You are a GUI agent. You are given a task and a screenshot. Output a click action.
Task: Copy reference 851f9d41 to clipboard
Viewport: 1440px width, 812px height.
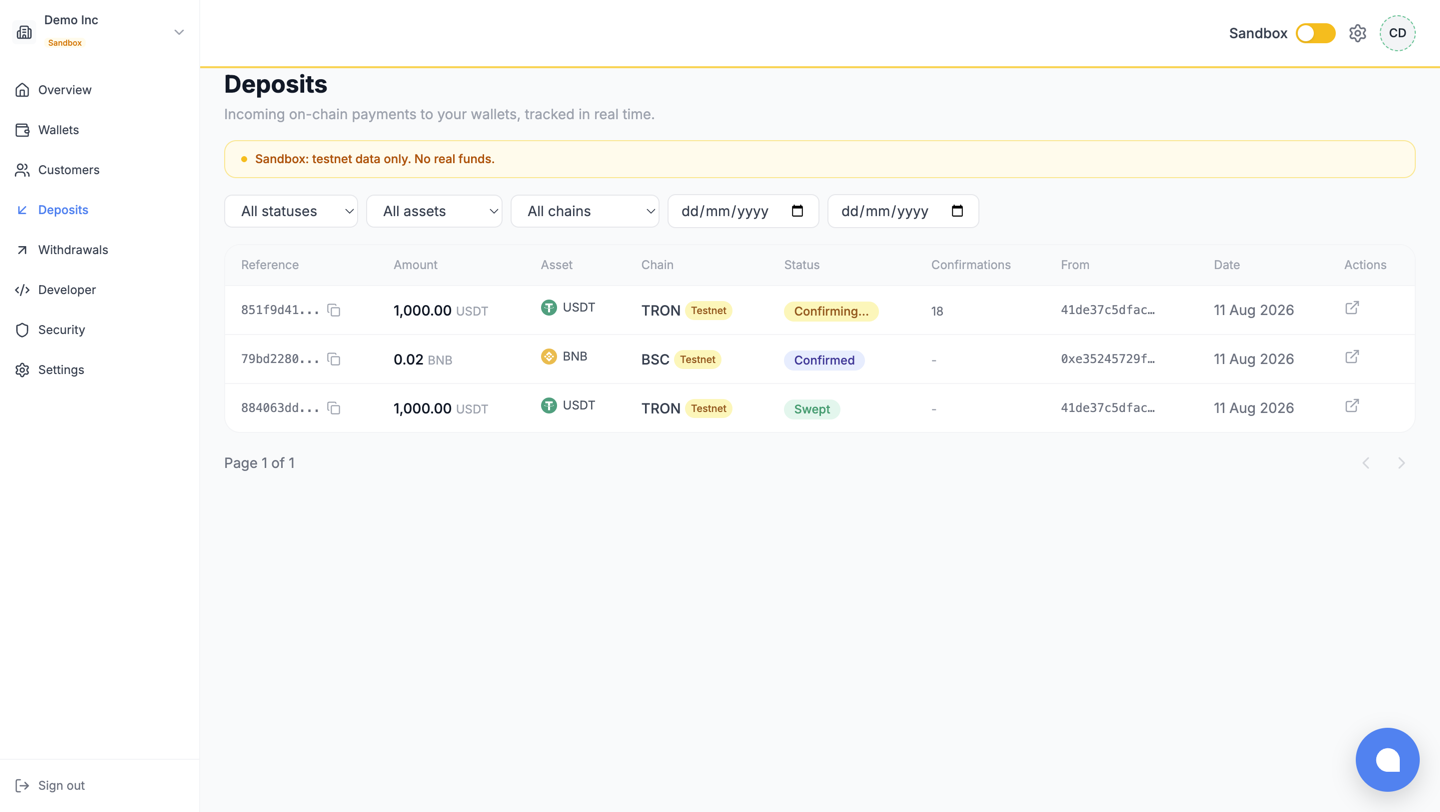(334, 311)
